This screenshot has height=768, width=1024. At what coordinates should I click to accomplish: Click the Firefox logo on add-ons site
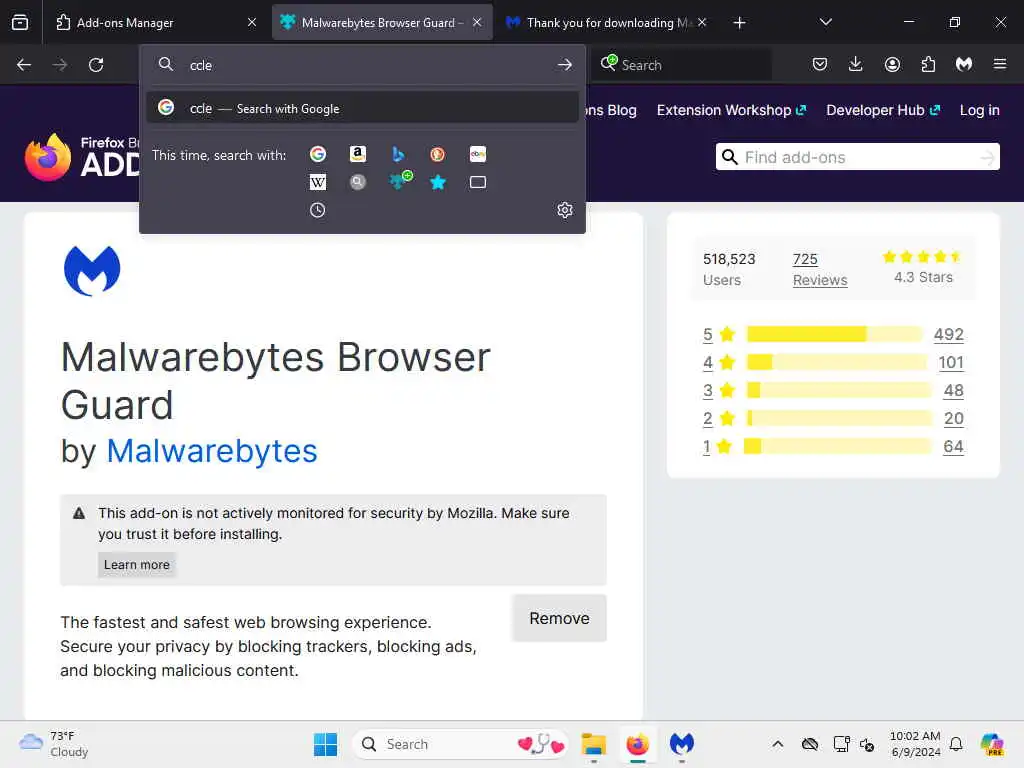tap(48, 157)
